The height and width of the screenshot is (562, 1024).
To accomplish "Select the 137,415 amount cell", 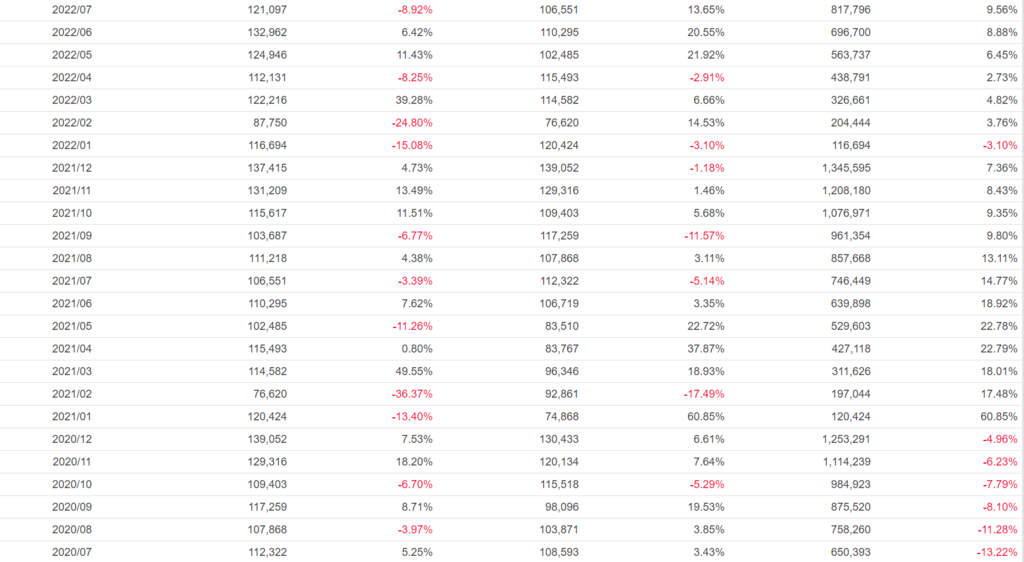I will pos(266,168).
